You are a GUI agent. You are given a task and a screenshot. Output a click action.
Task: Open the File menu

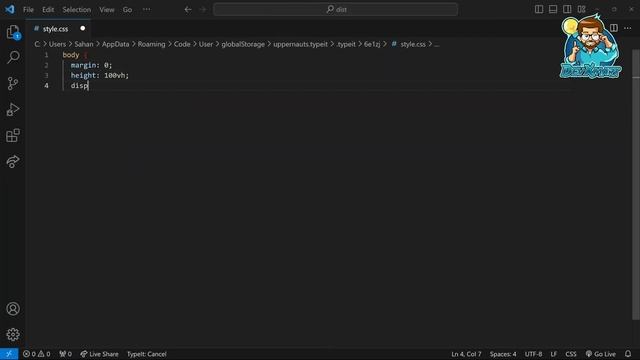[x=28, y=9]
